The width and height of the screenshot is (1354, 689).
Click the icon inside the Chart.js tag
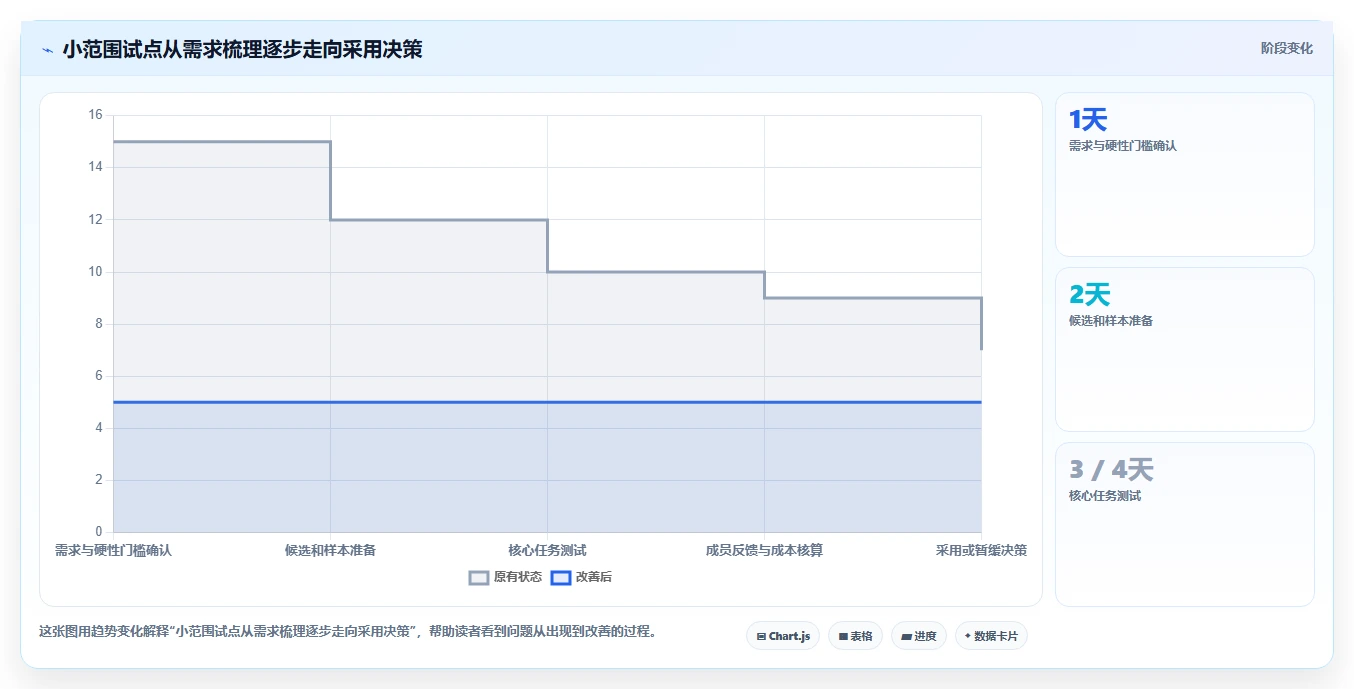(x=761, y=636)
